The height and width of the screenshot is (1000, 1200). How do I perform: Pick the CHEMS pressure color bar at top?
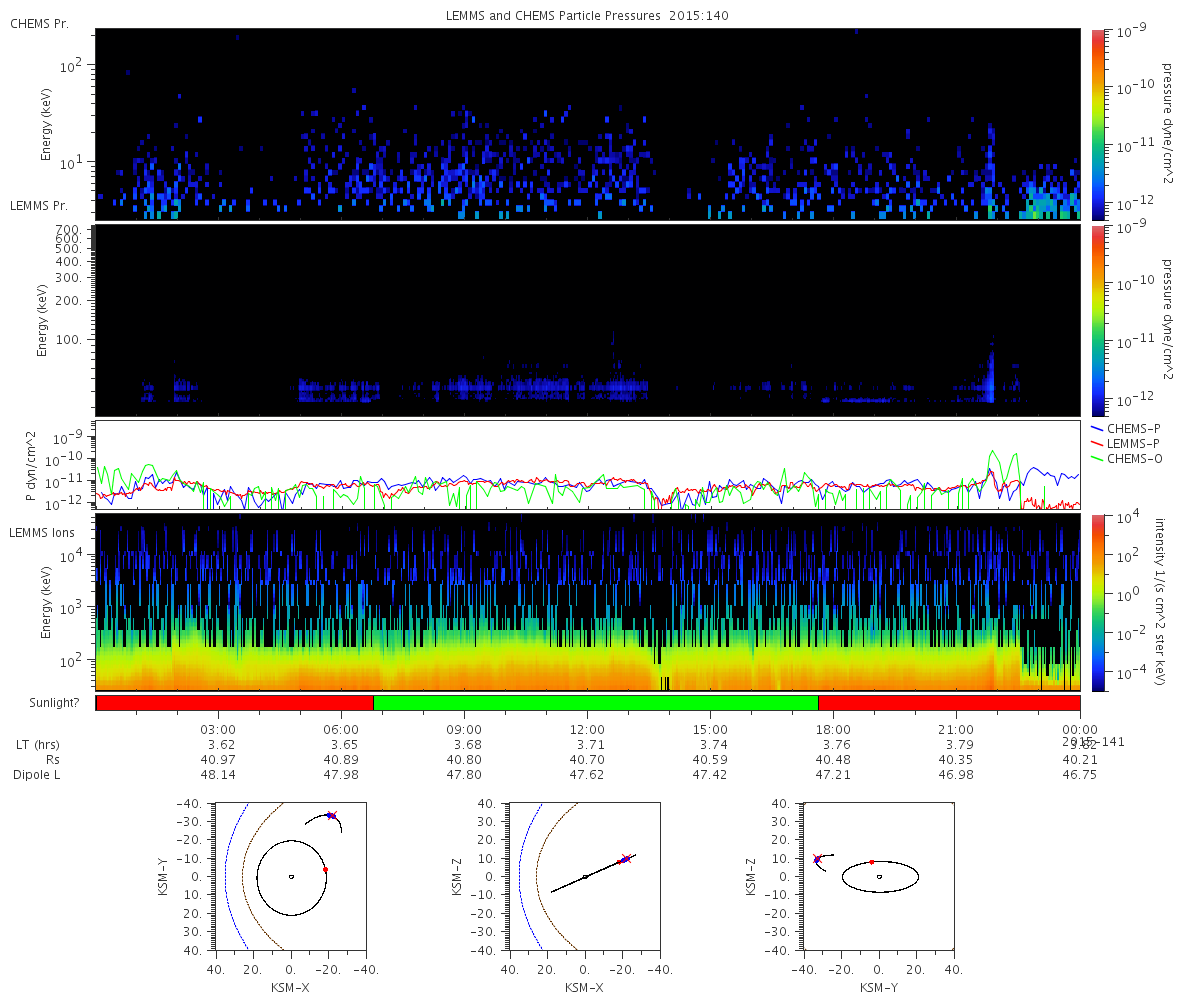click(x=1097, y=124)
